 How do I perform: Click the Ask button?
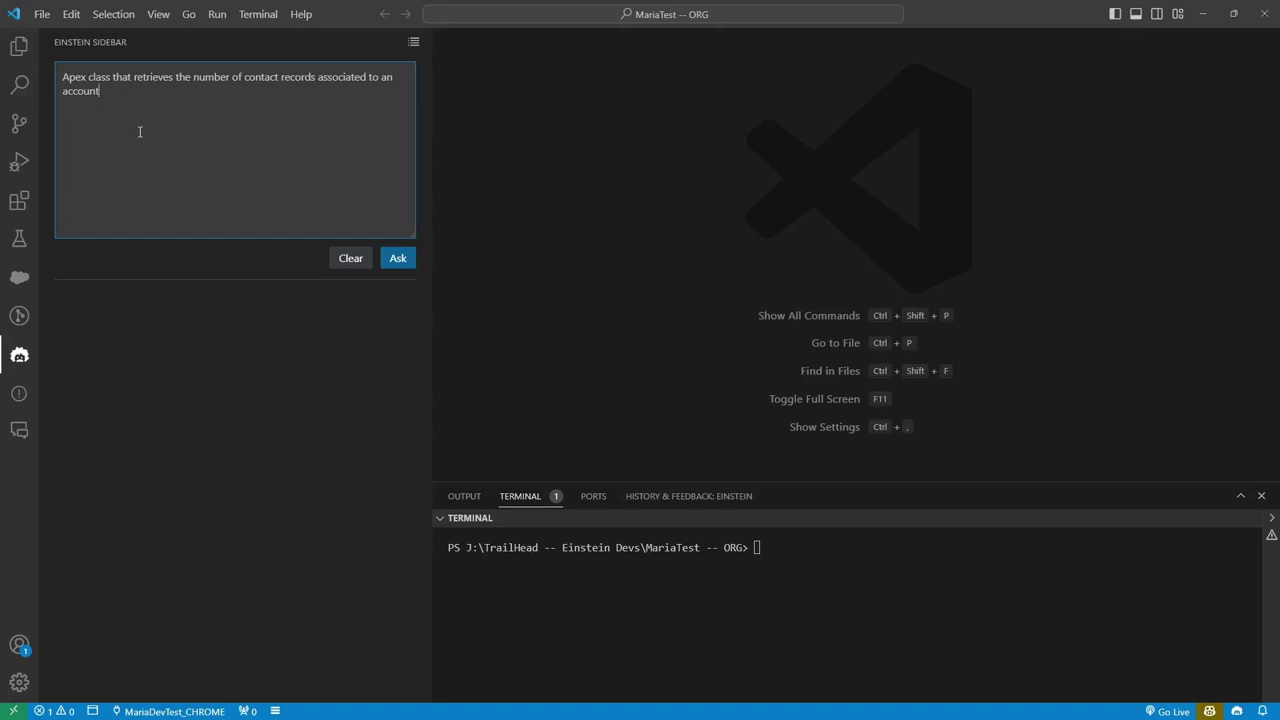[x=398, y=258]
